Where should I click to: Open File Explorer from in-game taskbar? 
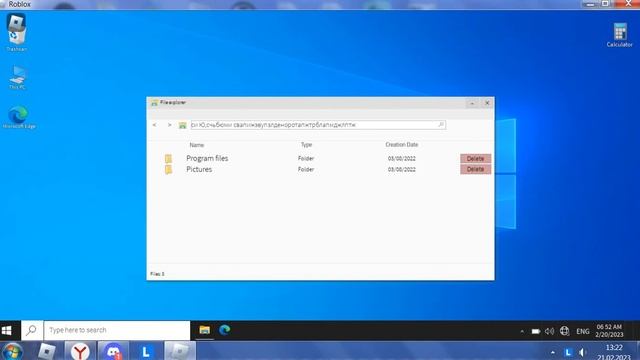(x=204, y=330)
